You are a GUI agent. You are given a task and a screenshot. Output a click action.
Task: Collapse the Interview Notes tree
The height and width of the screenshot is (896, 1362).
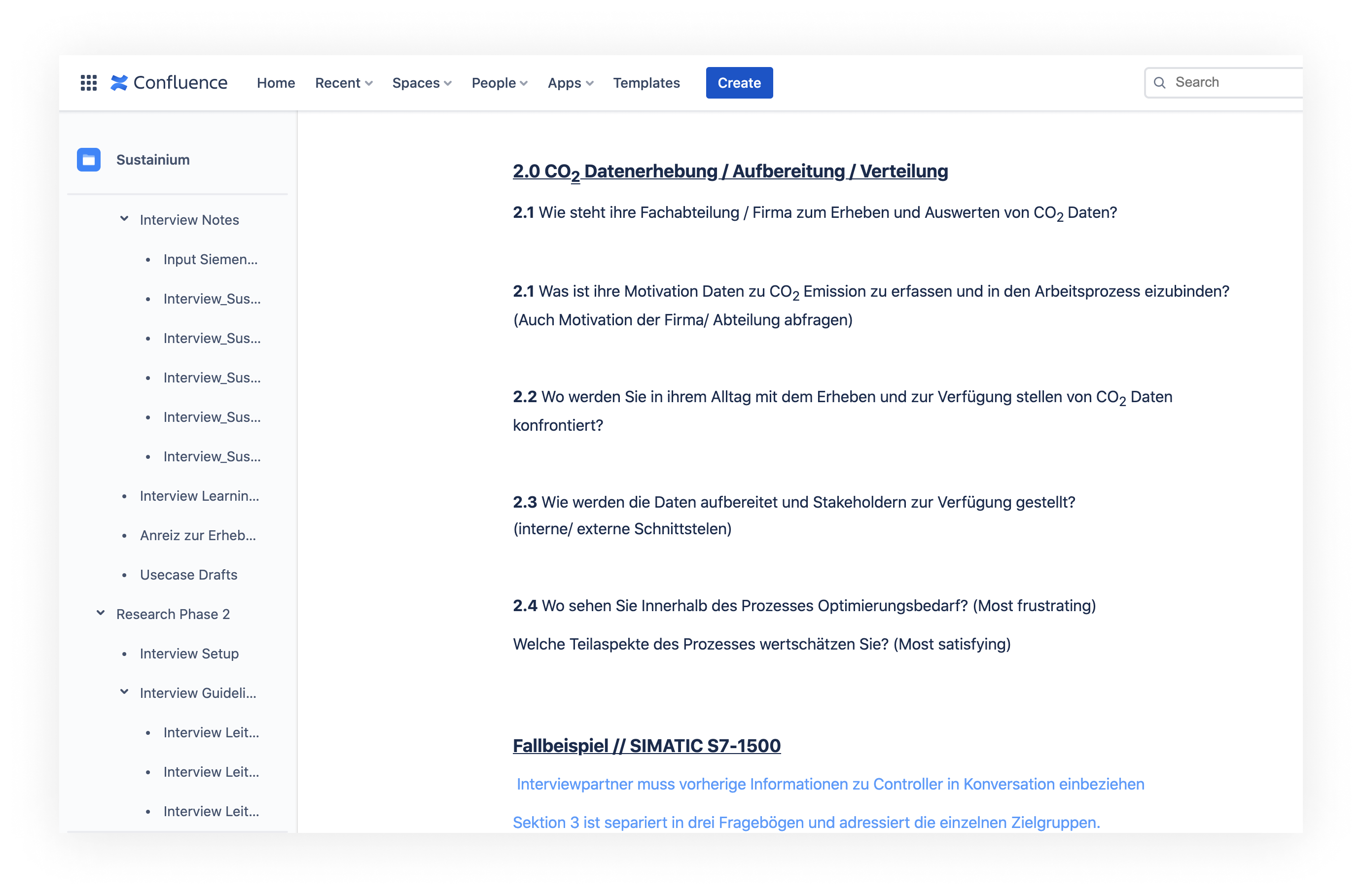(124, 219)
